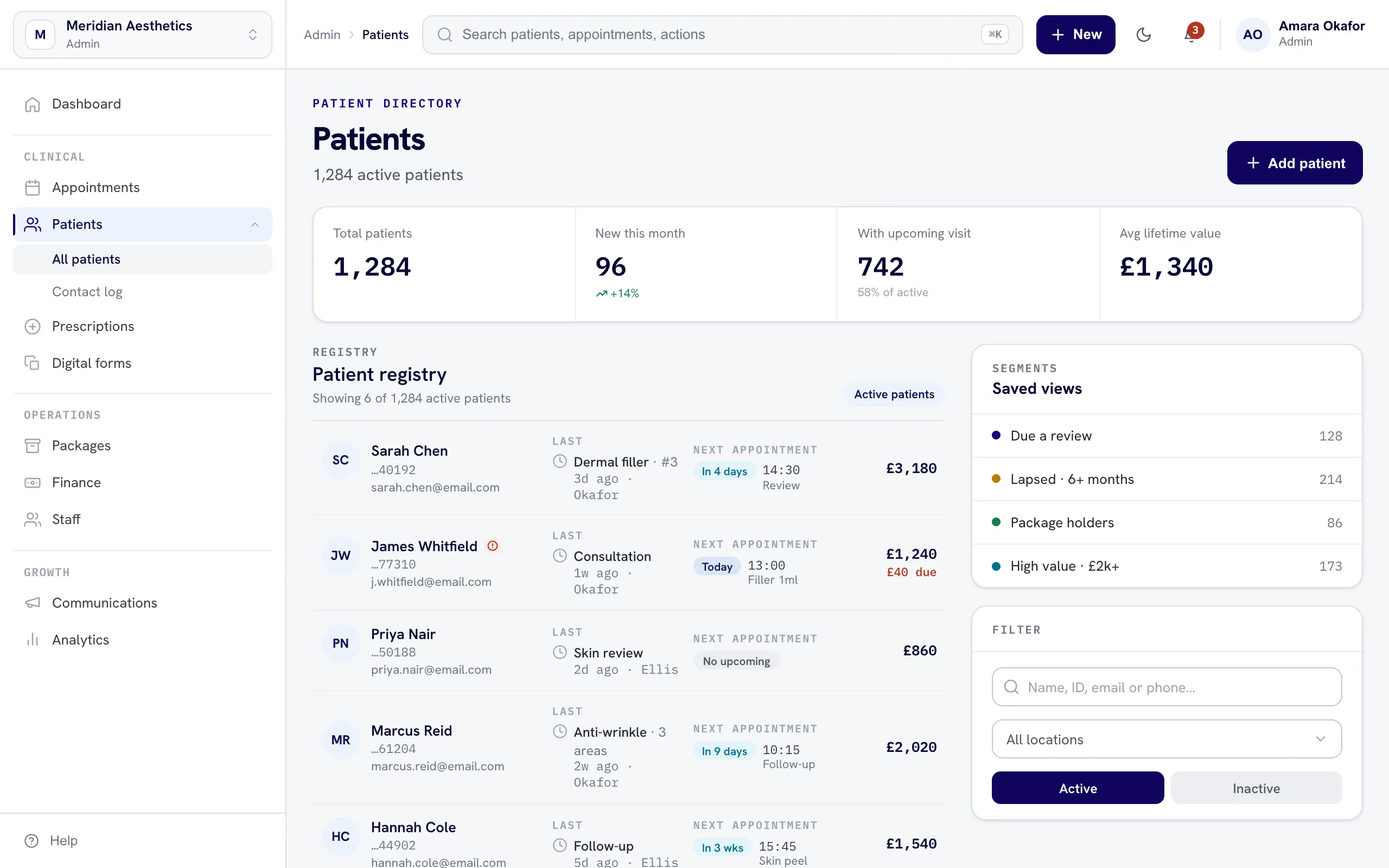1389x868 pixels.
Task: Go to Prescriptions in the sidebar
Action: click(x=142, y=327)
